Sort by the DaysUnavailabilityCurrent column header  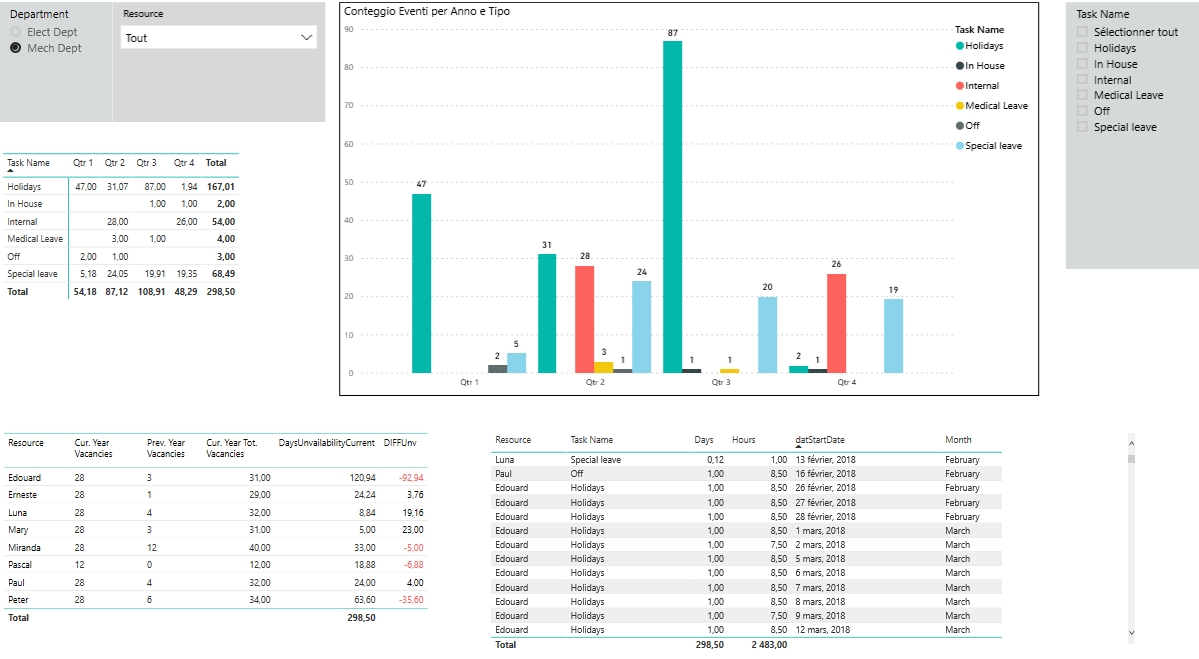point(326,442)
